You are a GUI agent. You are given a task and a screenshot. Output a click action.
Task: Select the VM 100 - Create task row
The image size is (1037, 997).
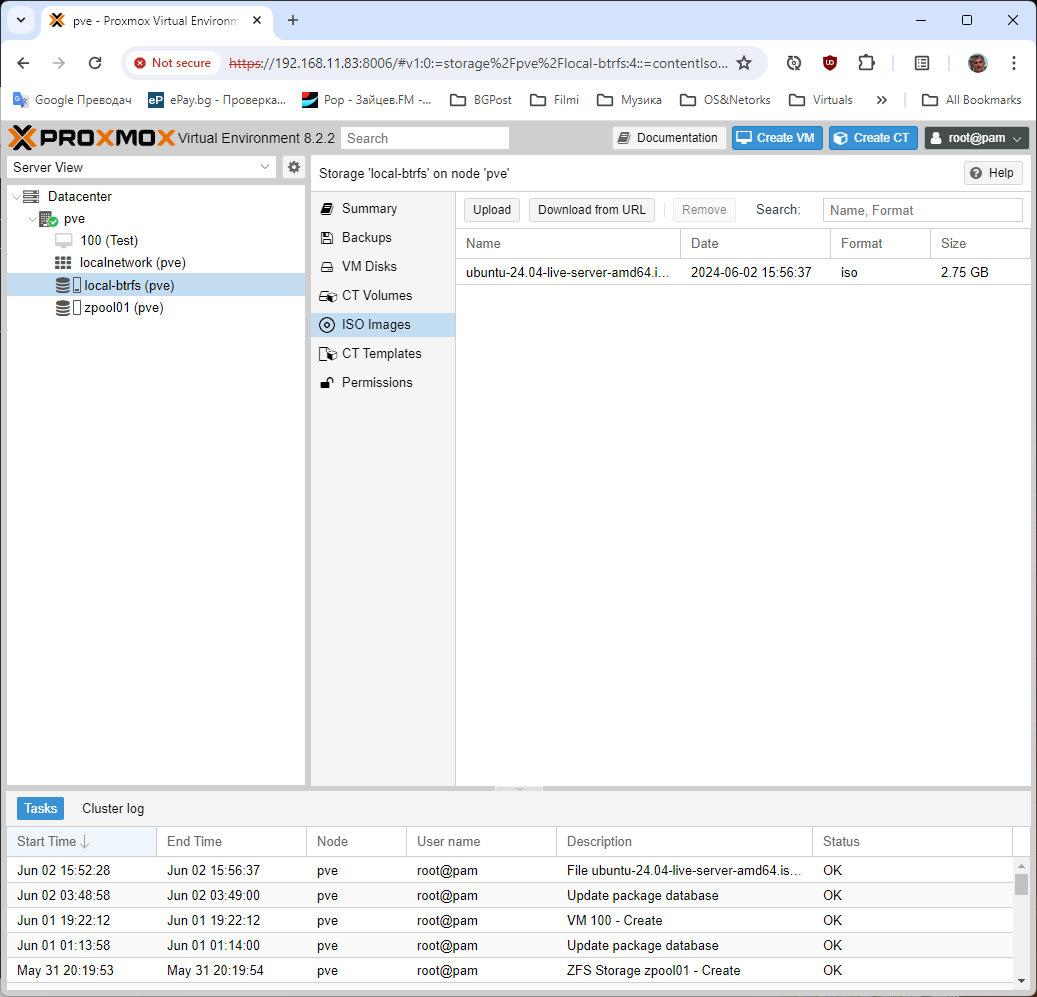click(x=509, y=920)
